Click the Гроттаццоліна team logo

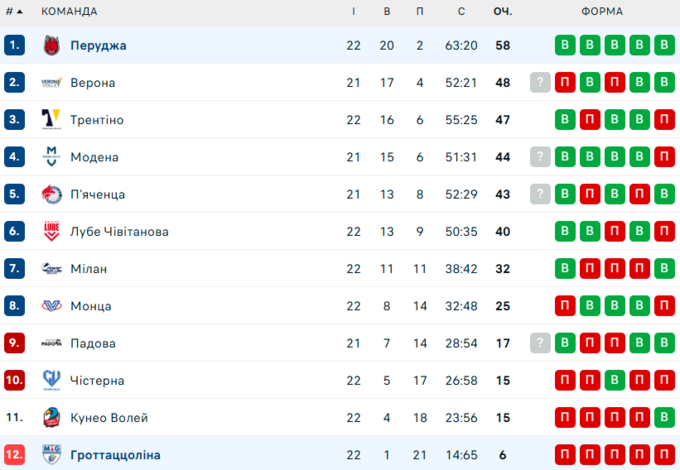[x=51, y=455]
